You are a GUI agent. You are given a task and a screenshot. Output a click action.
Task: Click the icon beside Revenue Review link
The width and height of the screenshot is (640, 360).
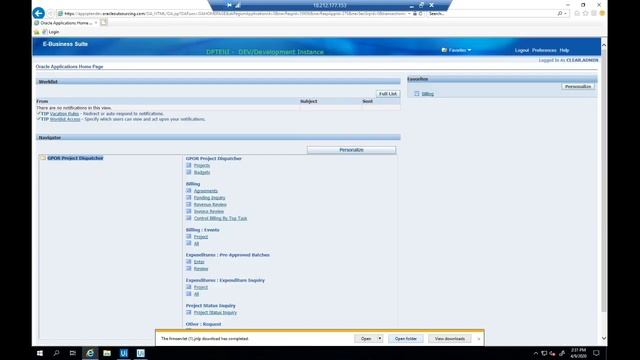coord(189,204)
